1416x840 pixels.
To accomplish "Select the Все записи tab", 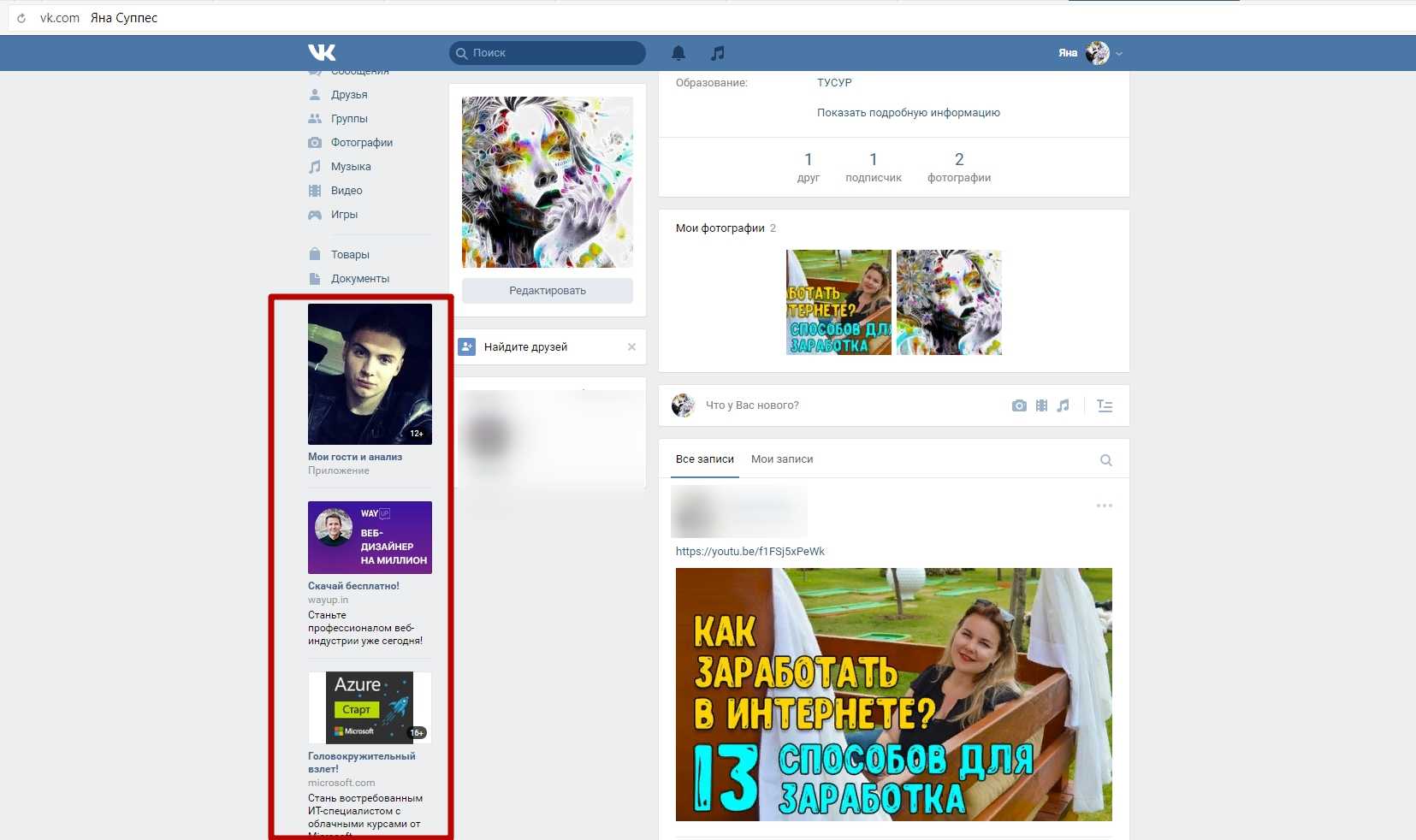I will click(x=704, y=459).
